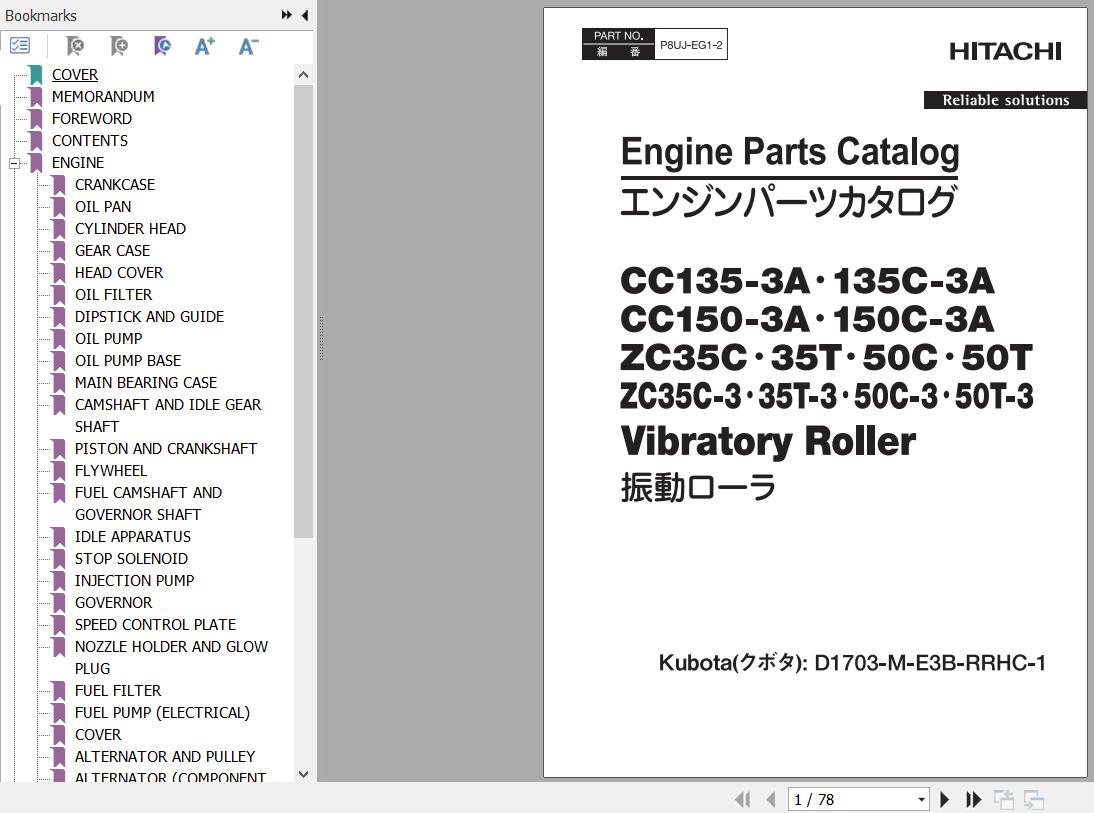
Task: Open the CRANKCASE bookmark
Action: coord(115,184)
